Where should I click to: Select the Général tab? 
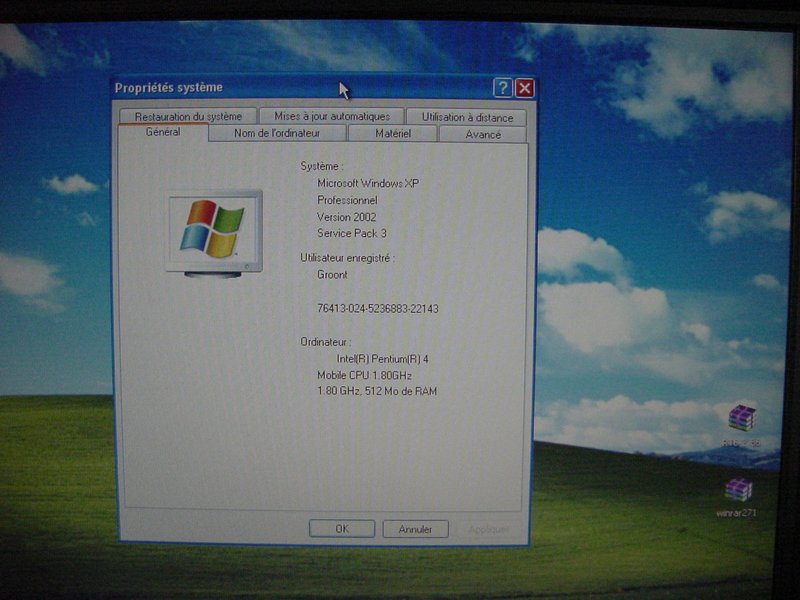(x=163, y=132)
